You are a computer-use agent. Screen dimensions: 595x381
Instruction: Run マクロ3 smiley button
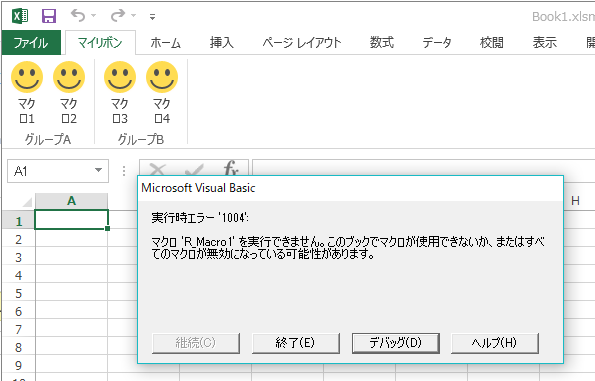click(x=120, y=93)
